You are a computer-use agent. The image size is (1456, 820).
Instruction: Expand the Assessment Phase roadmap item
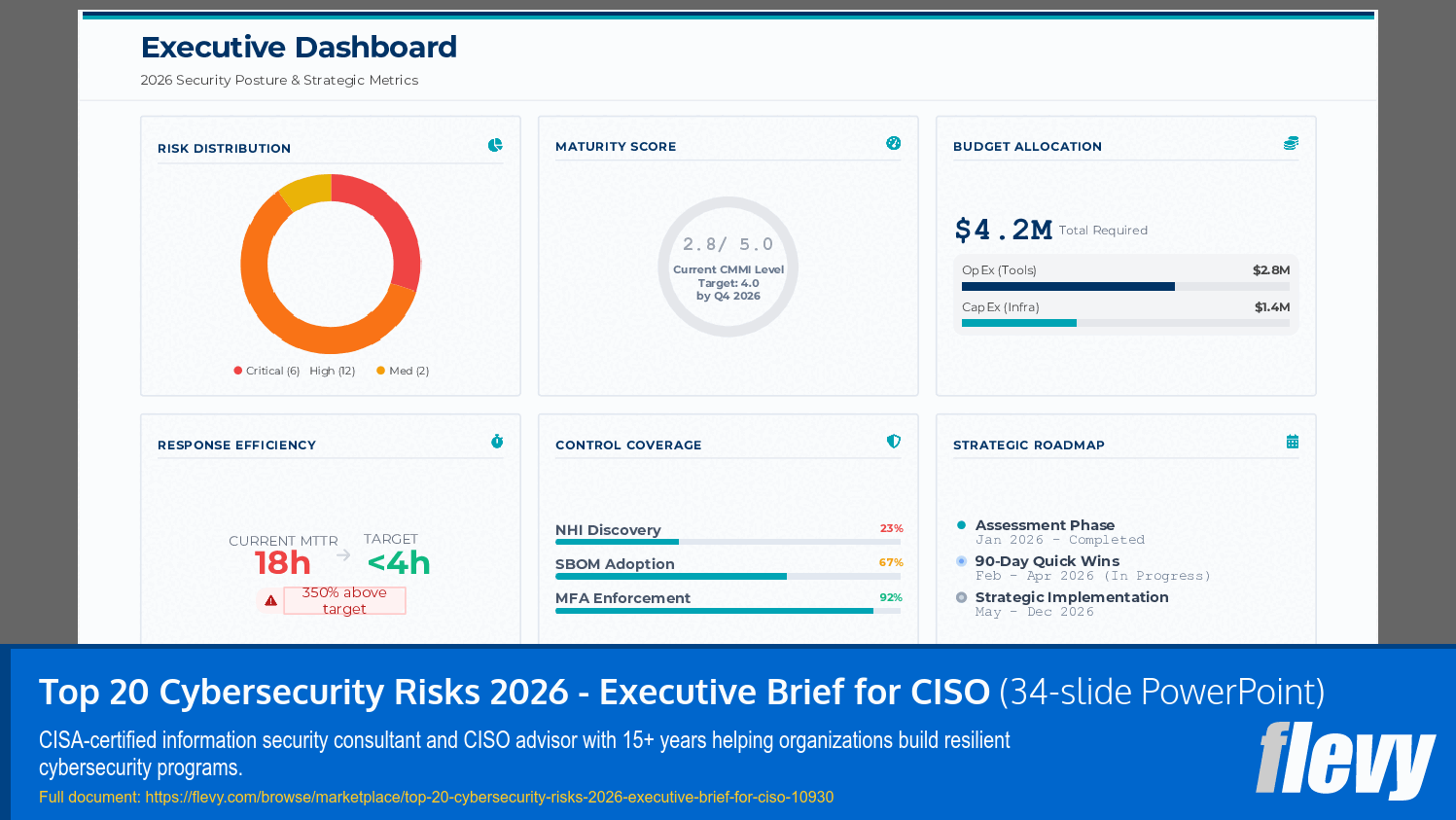pyautogui.click(x=1047, y=525)
